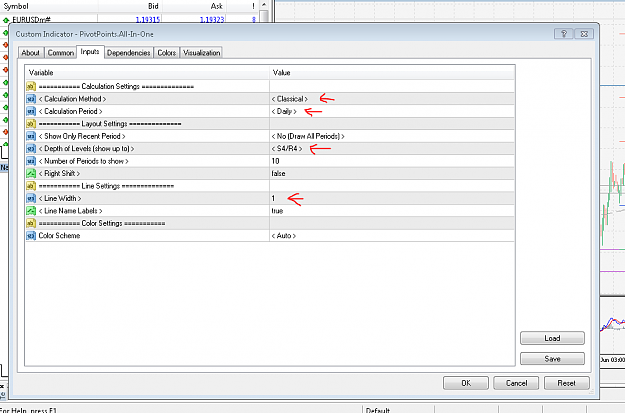Image resolution: width=625 pixels, height=413 pixels.
Task: Toggle the Line Name Labels true value
Action: pos(277,210)
